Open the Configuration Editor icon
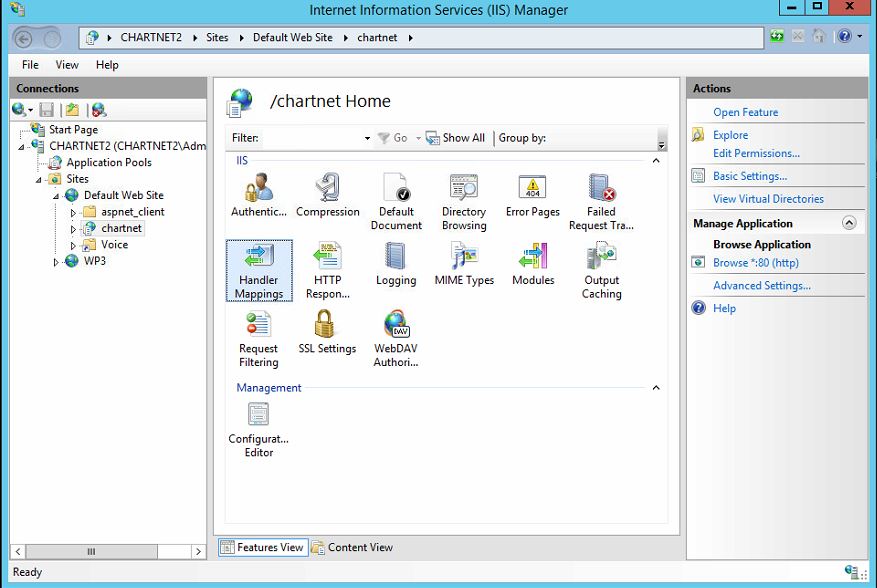The width and height of the screenshot is (877, 588). [258, 430]
